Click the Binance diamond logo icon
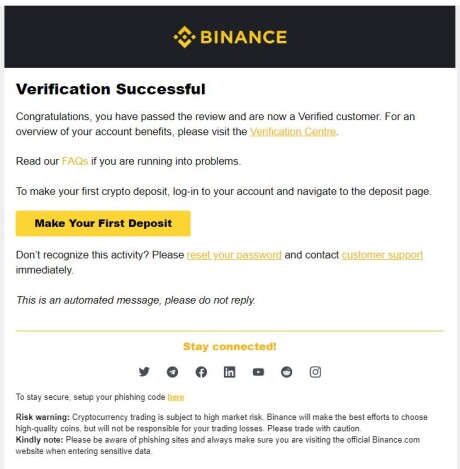Image resolution: width=460 pixels, height=469 pixels. coord(184,37)
